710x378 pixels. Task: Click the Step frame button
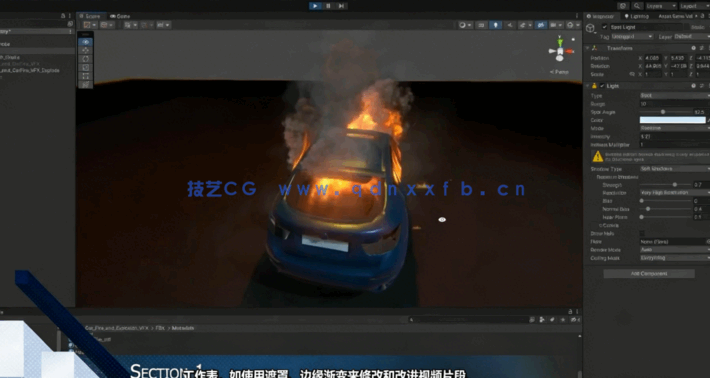pos(341,6)
